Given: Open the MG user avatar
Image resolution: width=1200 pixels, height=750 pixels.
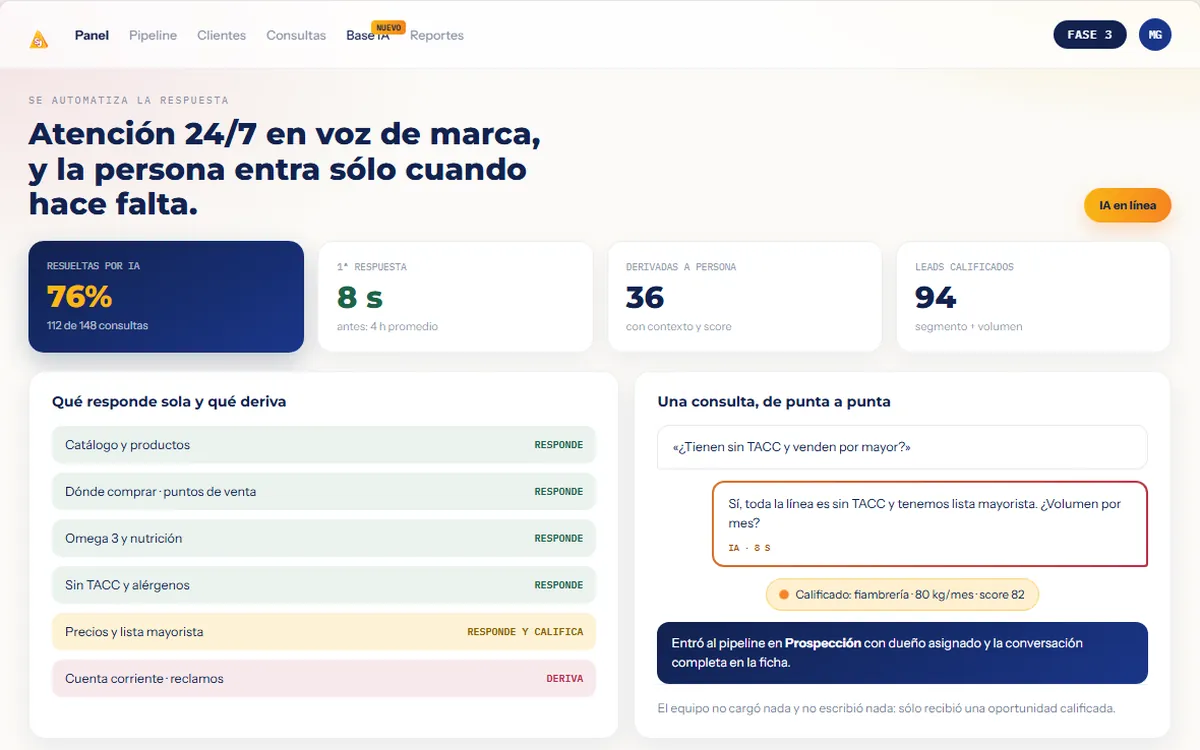Looking at the screenshot, I should (x=1155, y=35).
